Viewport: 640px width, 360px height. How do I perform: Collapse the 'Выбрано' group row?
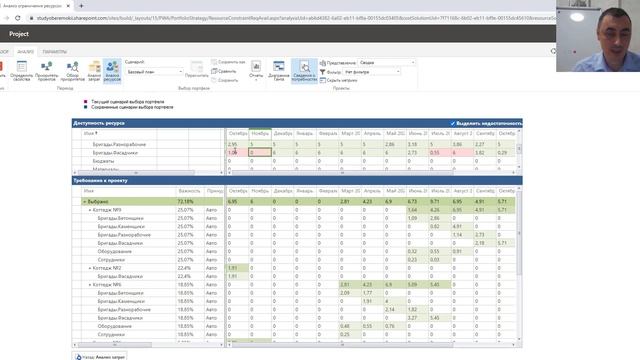click(x=85, y=202)
